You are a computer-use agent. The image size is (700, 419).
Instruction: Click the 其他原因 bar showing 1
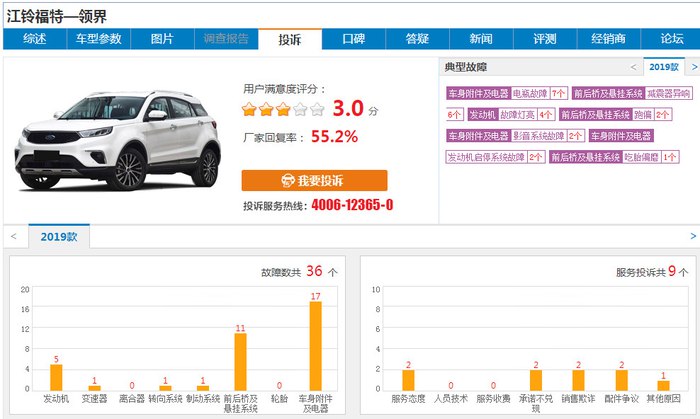[x=663, y=386]
